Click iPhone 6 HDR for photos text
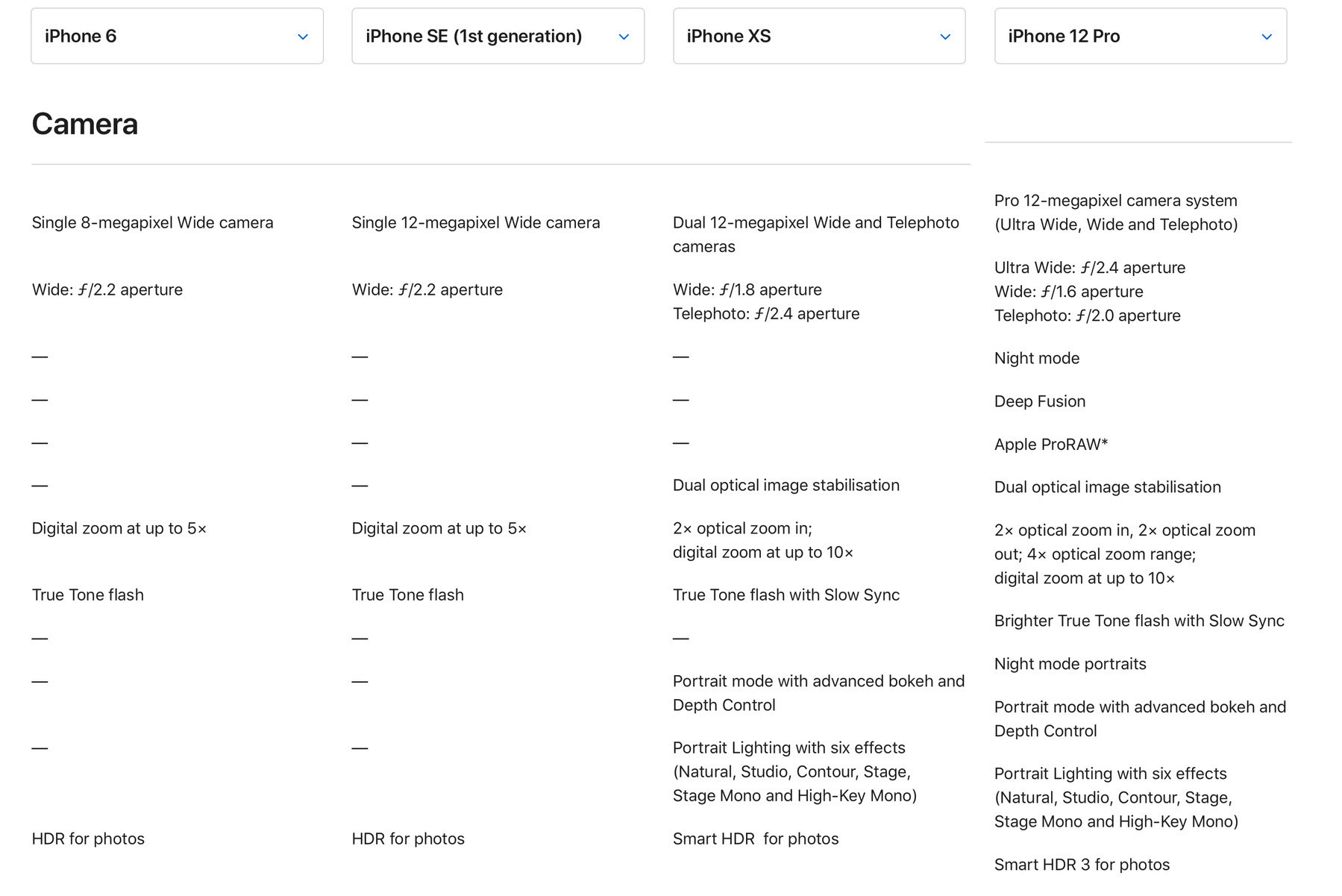Image resolution: width=1342 pixels, height=896 pixels. (88, 839)
